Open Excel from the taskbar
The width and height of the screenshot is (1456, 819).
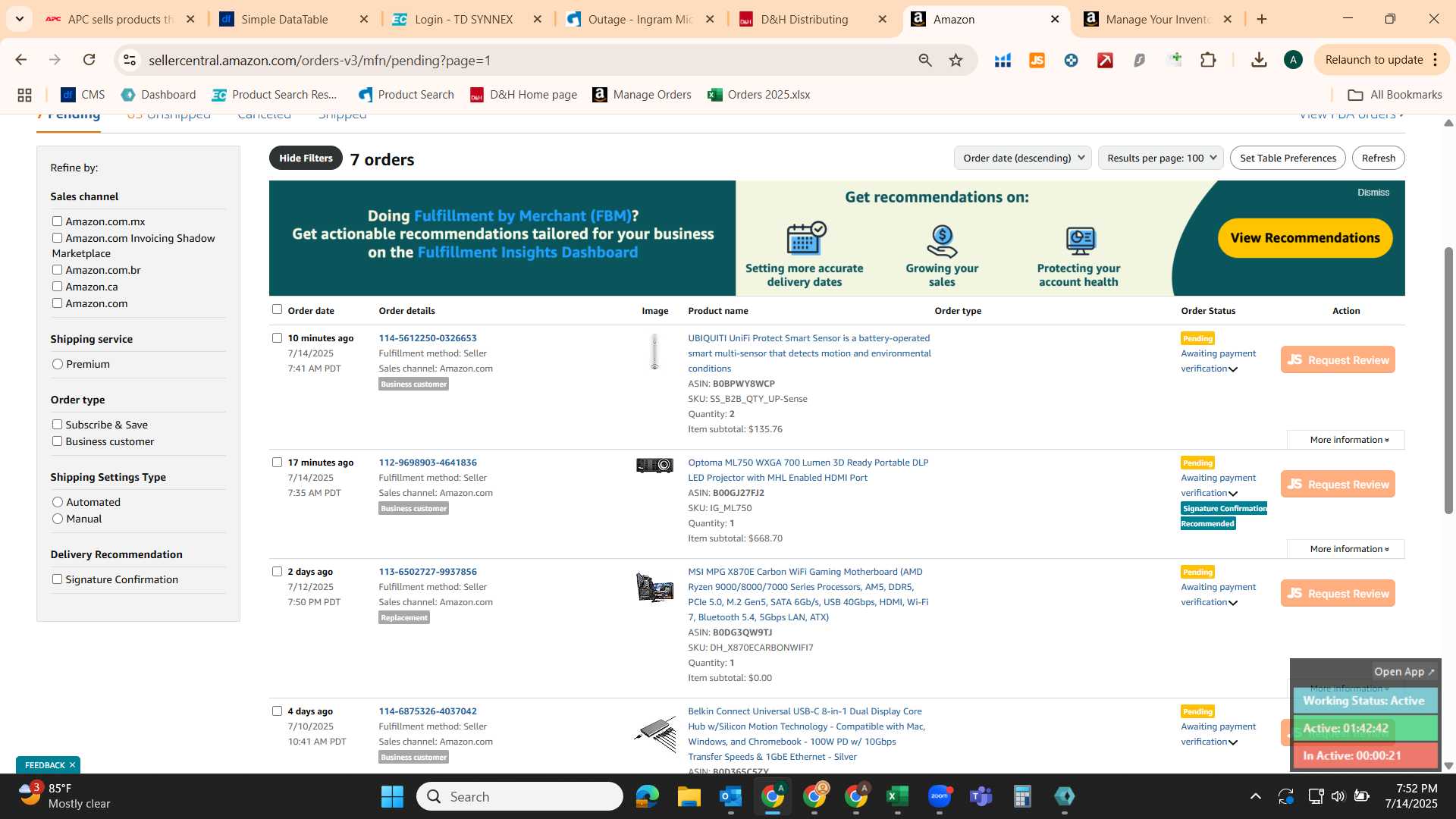point(897,796)
